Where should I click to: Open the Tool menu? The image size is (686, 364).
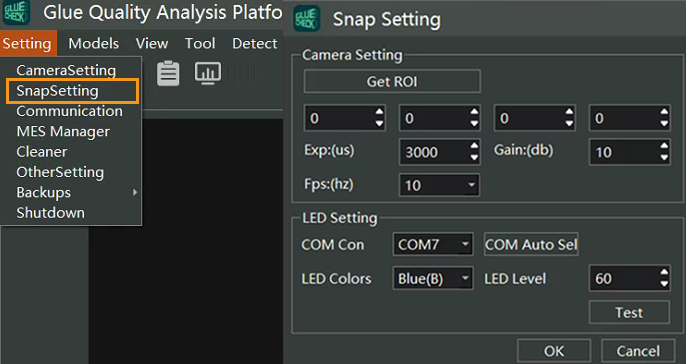pos(200,43)
